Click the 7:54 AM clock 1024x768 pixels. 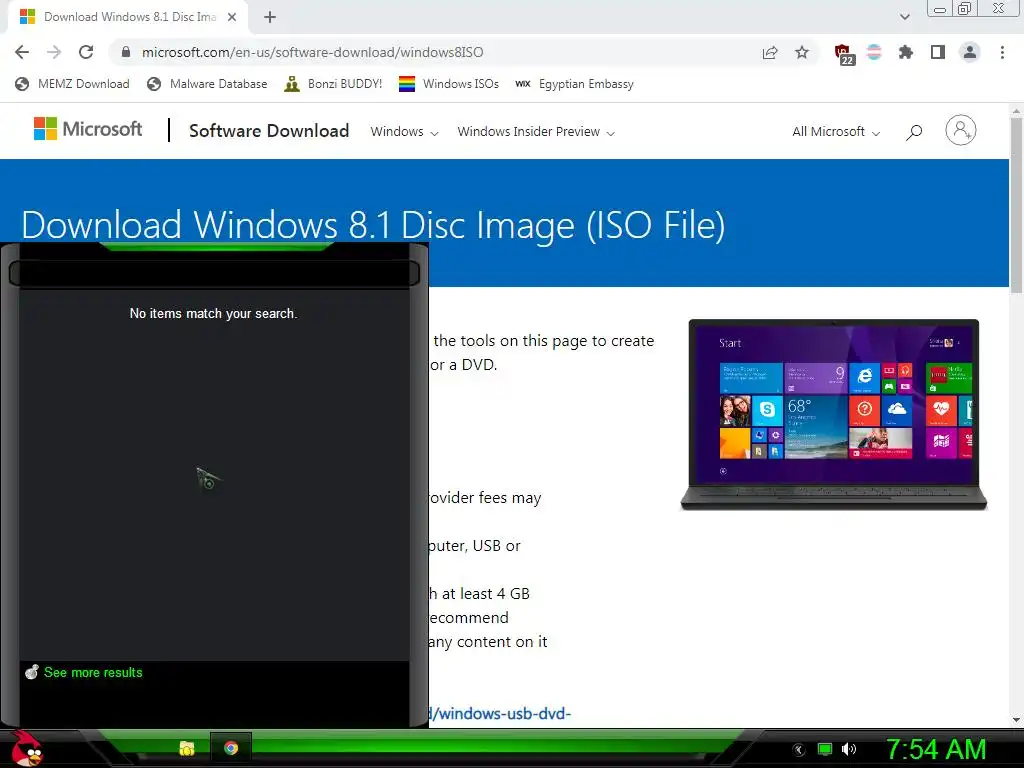tap(936, 750)
